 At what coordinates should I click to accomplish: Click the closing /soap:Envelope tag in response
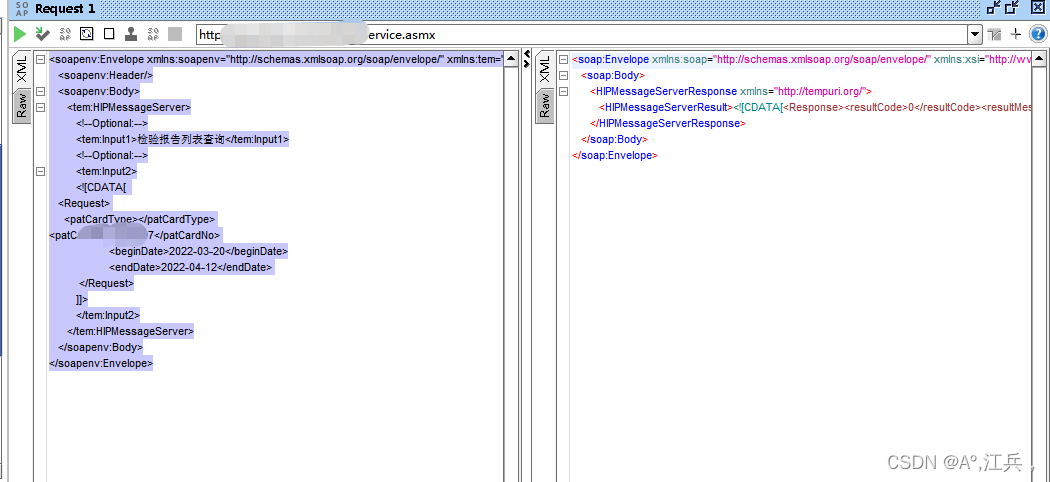pos(615,155)
